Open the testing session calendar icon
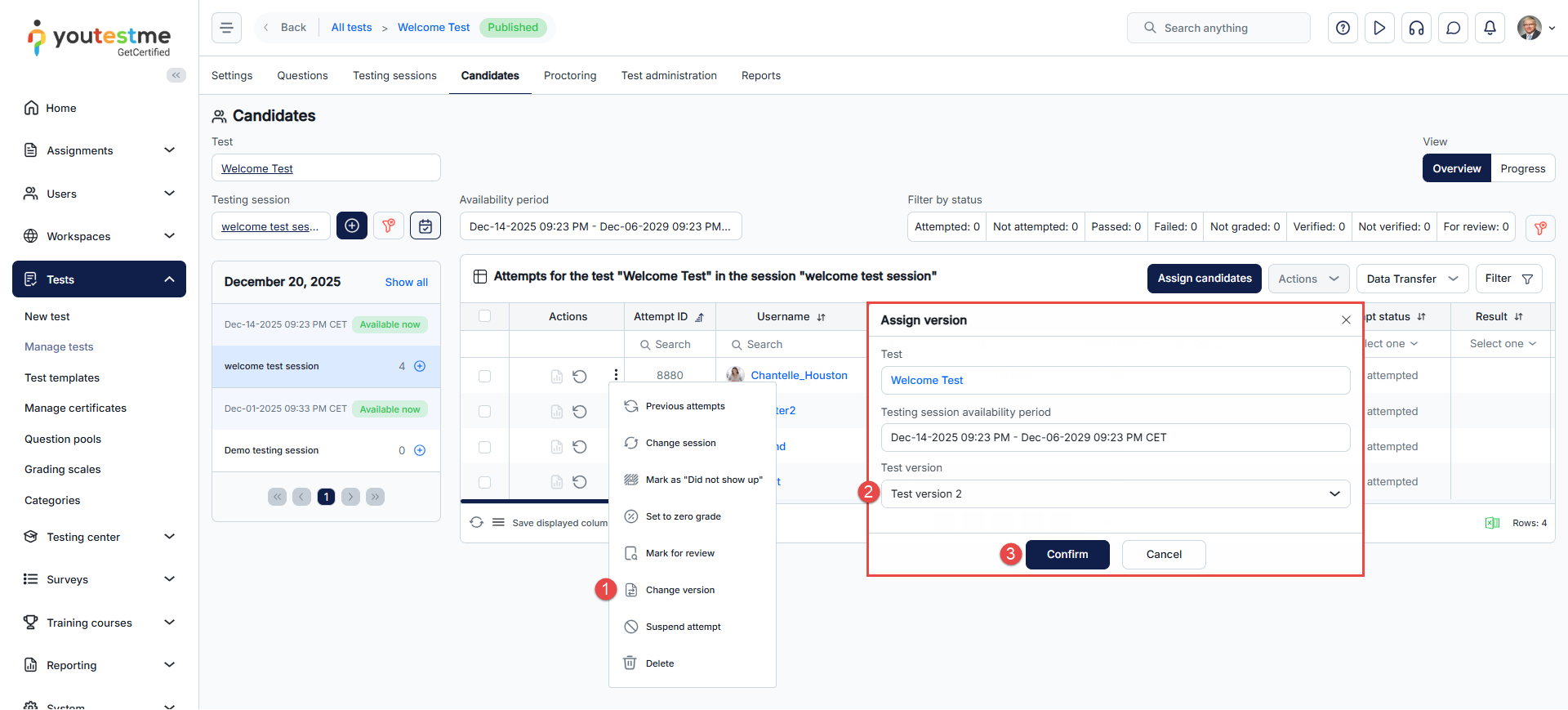This screenshot has width=1568, height=710. (x=425, y=226)
